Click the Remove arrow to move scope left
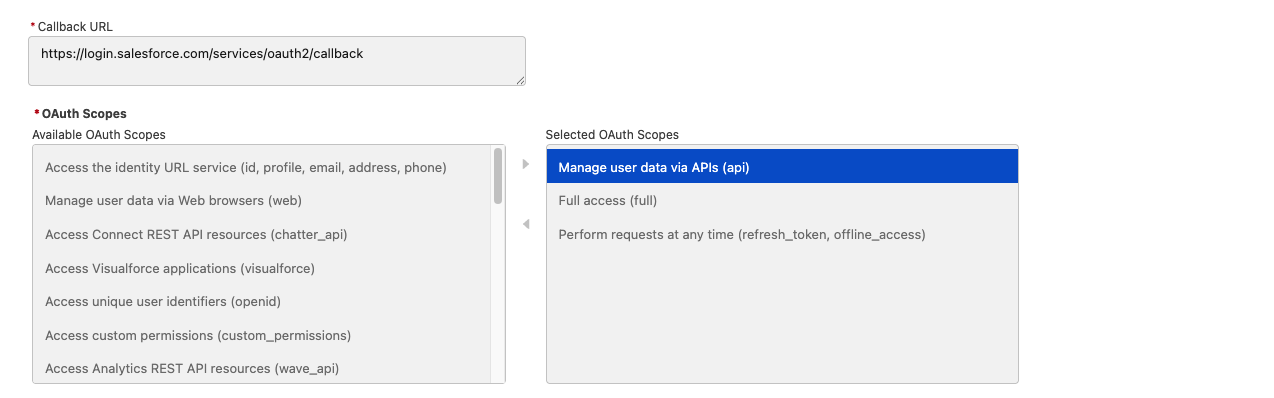Image resolution: width=1274 pixels, height=398 pixels. coord(526,224)
